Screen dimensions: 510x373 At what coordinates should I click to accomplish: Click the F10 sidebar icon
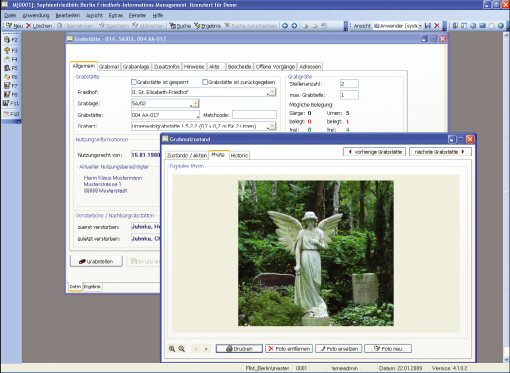coord(11,114)
